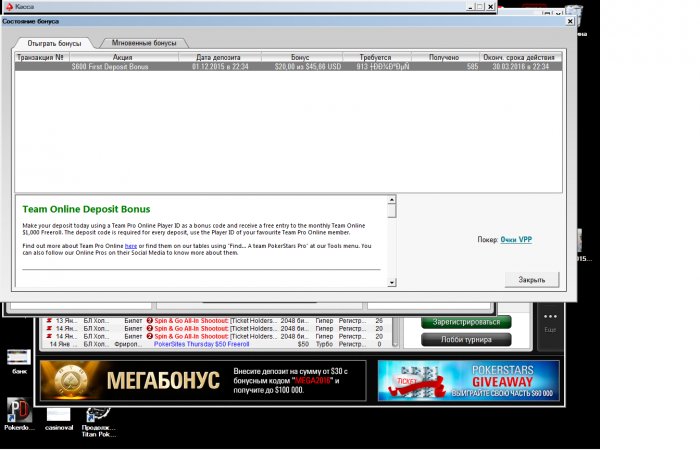The width and height of the screenshot is (700, 450).
Task: Click the 30.03.2016 в 22:34 expiry cell
Action: click(x=521, y=67)
